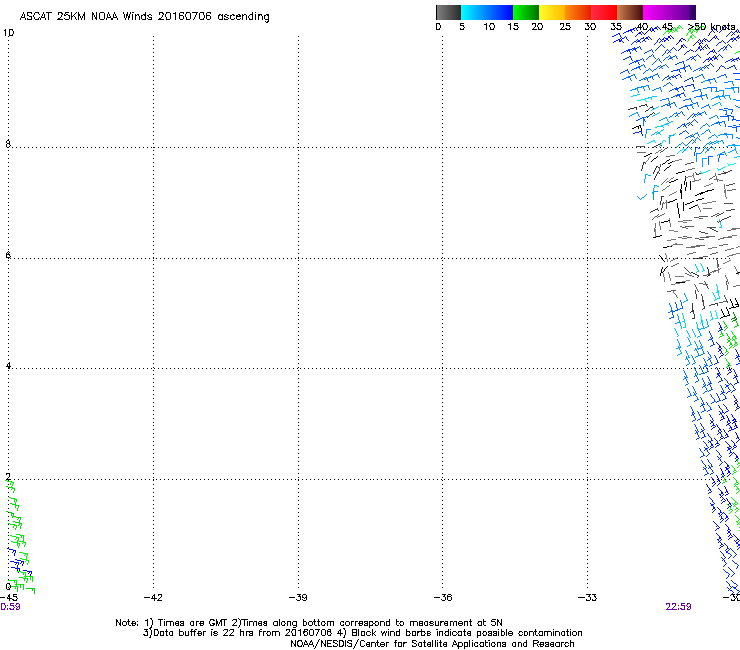This screenshot has width=740, height=650.
Task: Click the title 'ASCAT 25KM NOAA Winds 20160706 ascending'
Action: coord(144,17)
